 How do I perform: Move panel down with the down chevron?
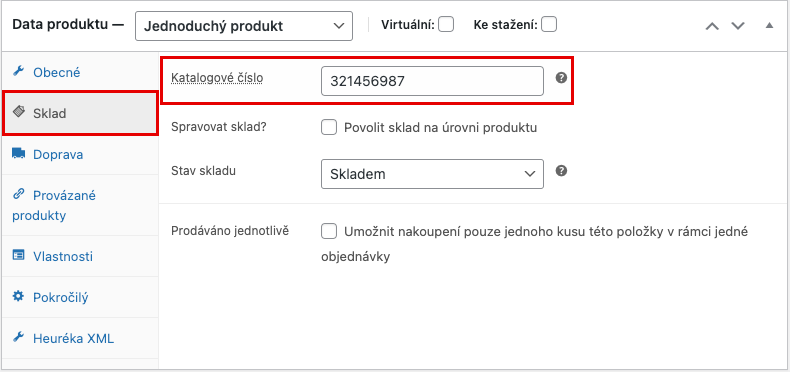(738, 26)
